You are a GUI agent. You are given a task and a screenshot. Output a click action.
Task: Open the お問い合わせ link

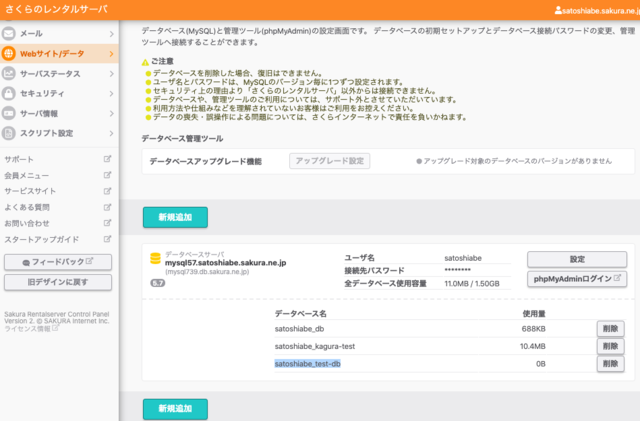[27, 223]
